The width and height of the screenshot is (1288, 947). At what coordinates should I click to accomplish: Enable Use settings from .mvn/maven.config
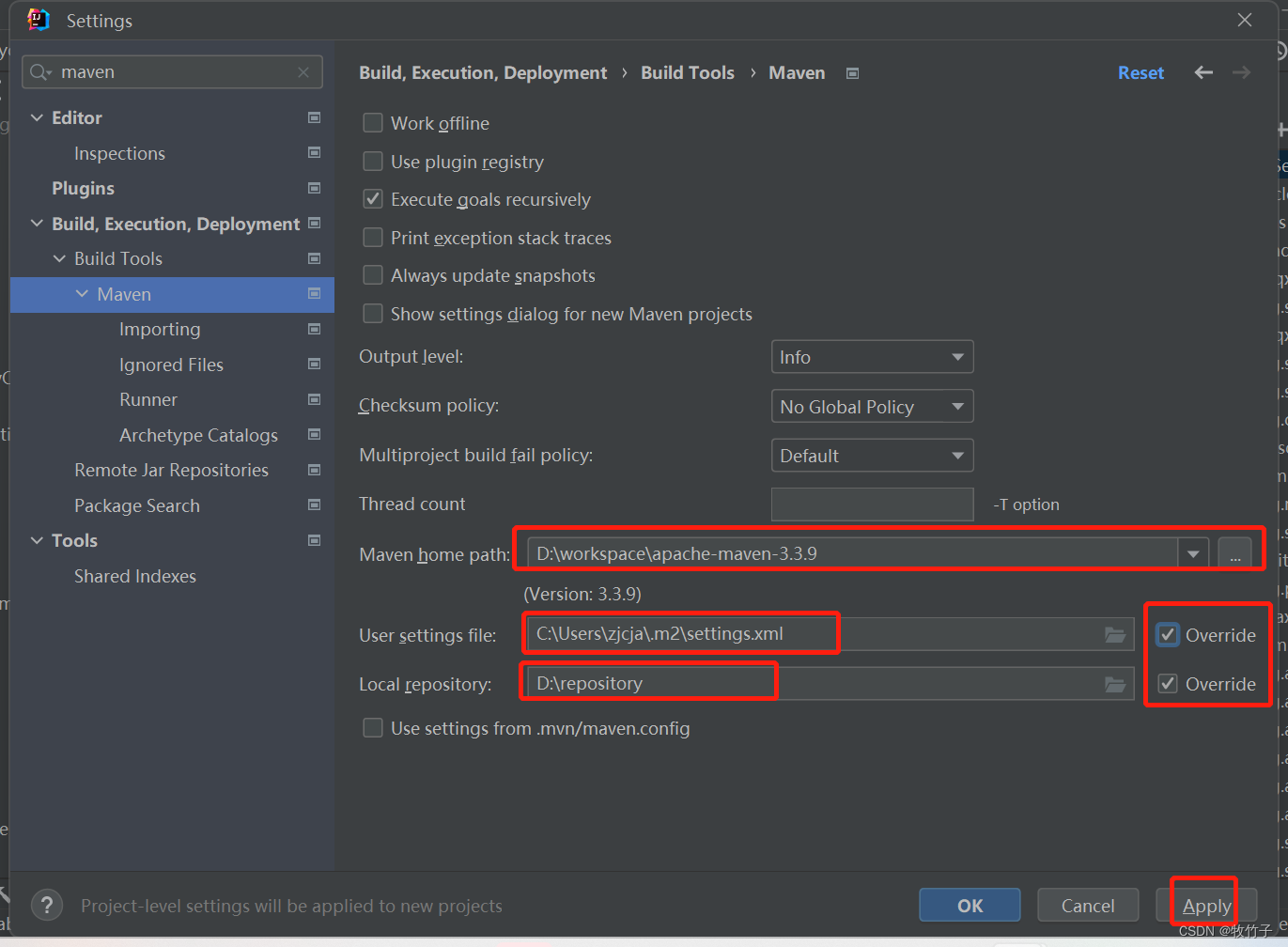[x=373, y=728]
